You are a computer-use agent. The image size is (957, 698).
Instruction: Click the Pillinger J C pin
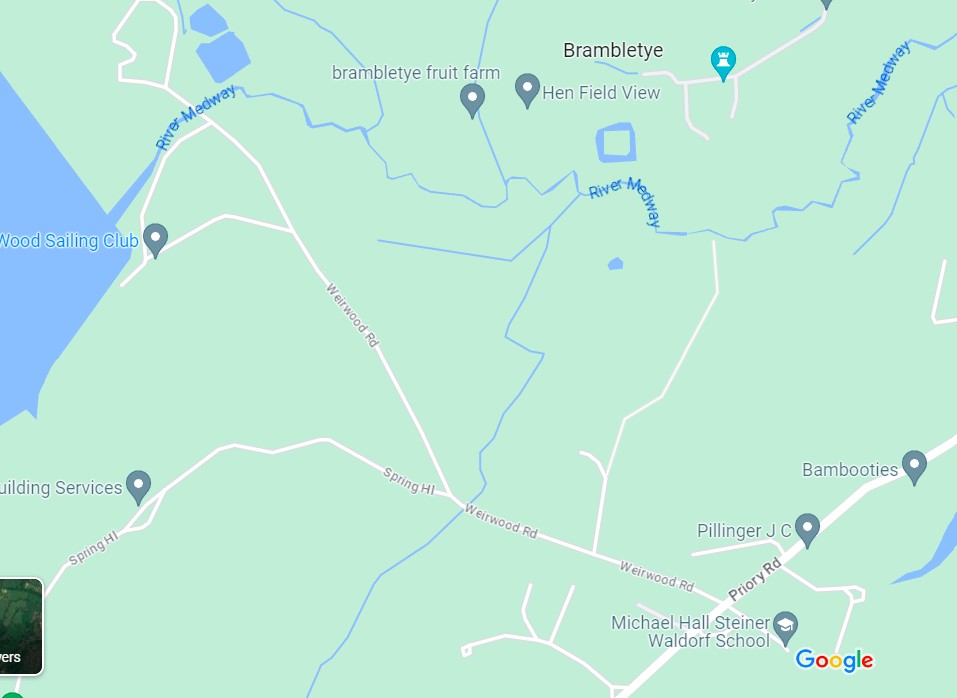[807, 530]
